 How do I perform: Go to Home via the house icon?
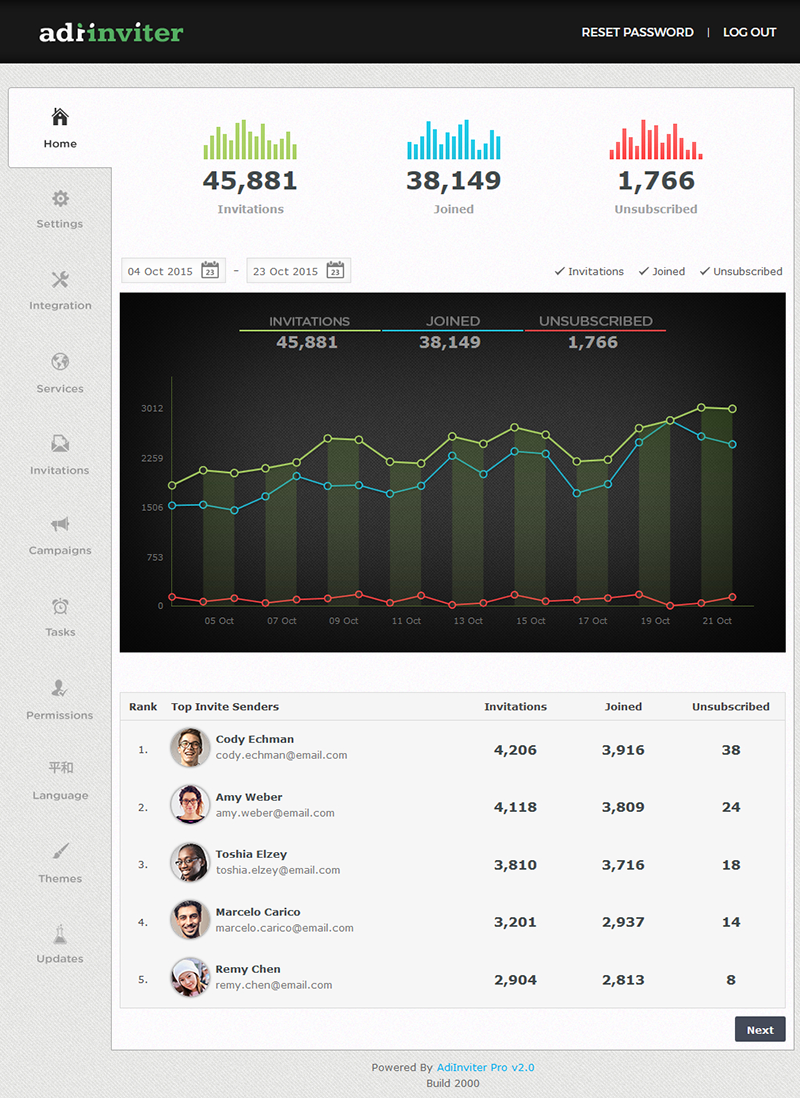pyautogui.click(x=59, y=117)
